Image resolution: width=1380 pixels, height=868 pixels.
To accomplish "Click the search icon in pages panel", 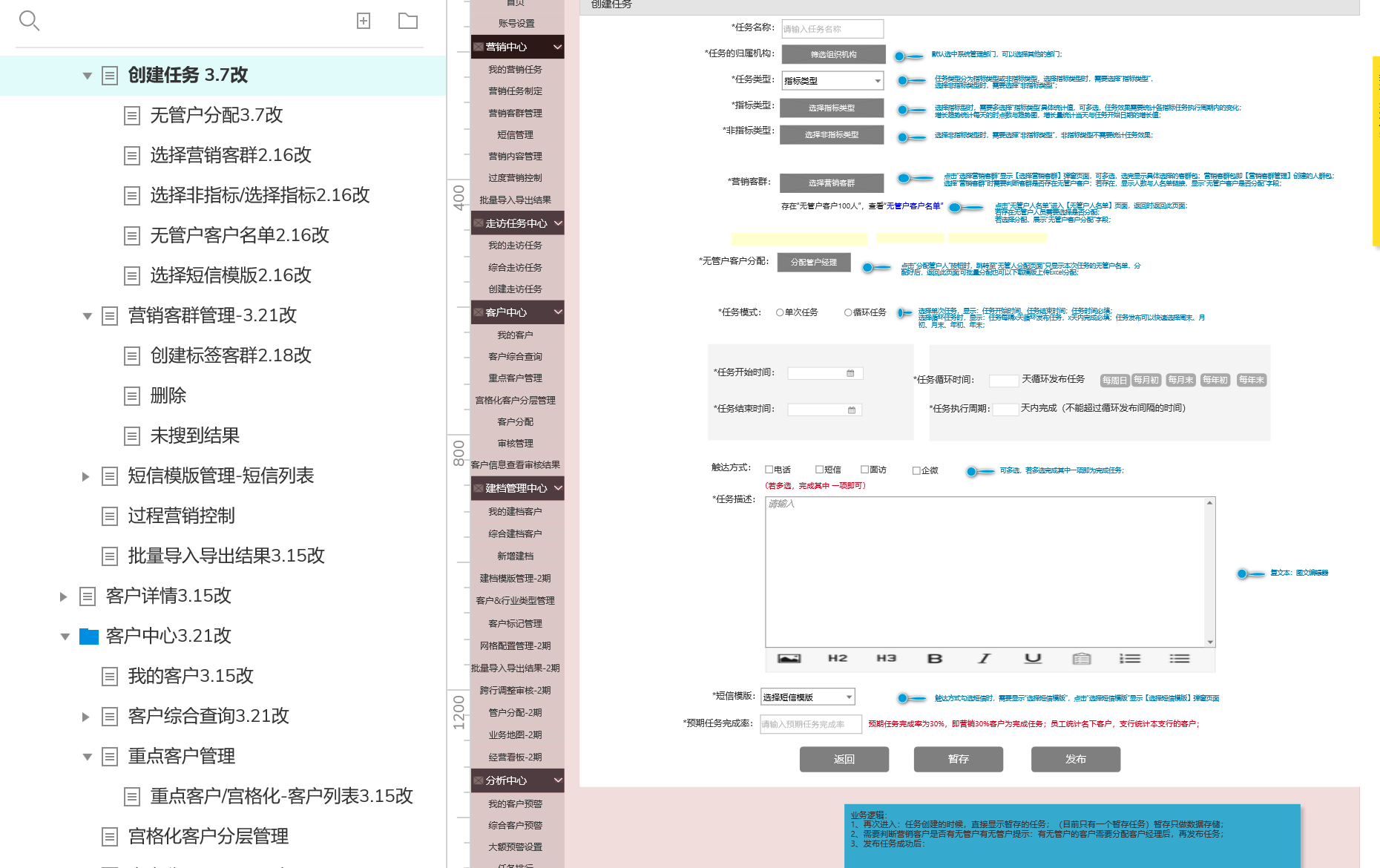I will click(29, 21).
